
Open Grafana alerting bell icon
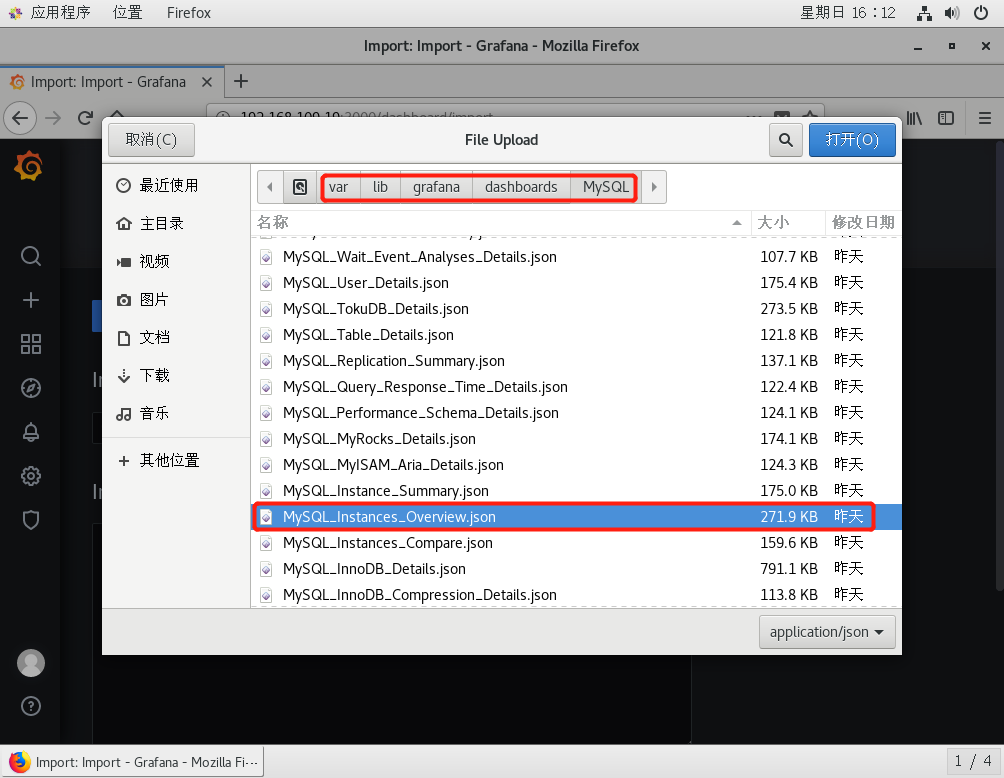pyautogui.click(x=31, y=432)
